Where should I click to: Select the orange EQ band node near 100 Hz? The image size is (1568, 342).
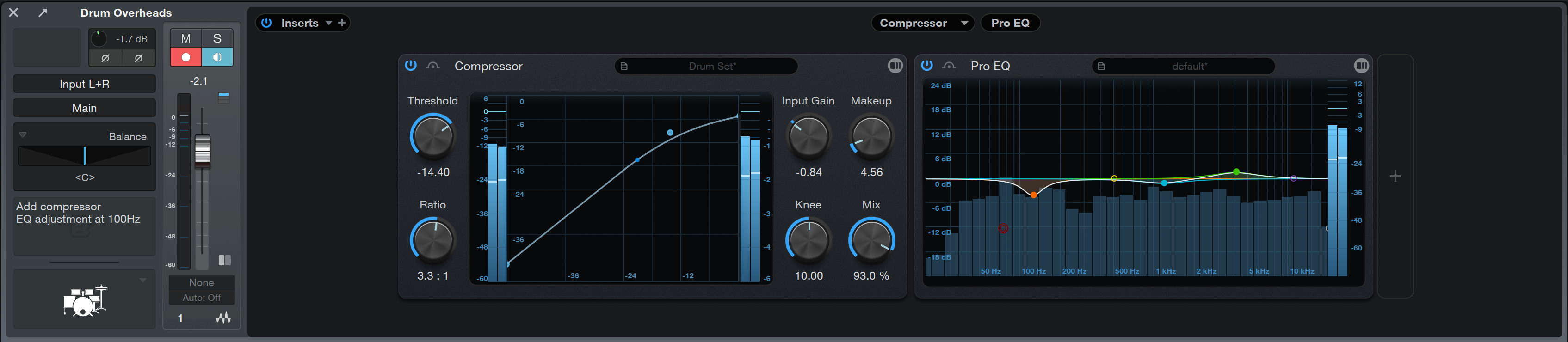click(1034, 195)
